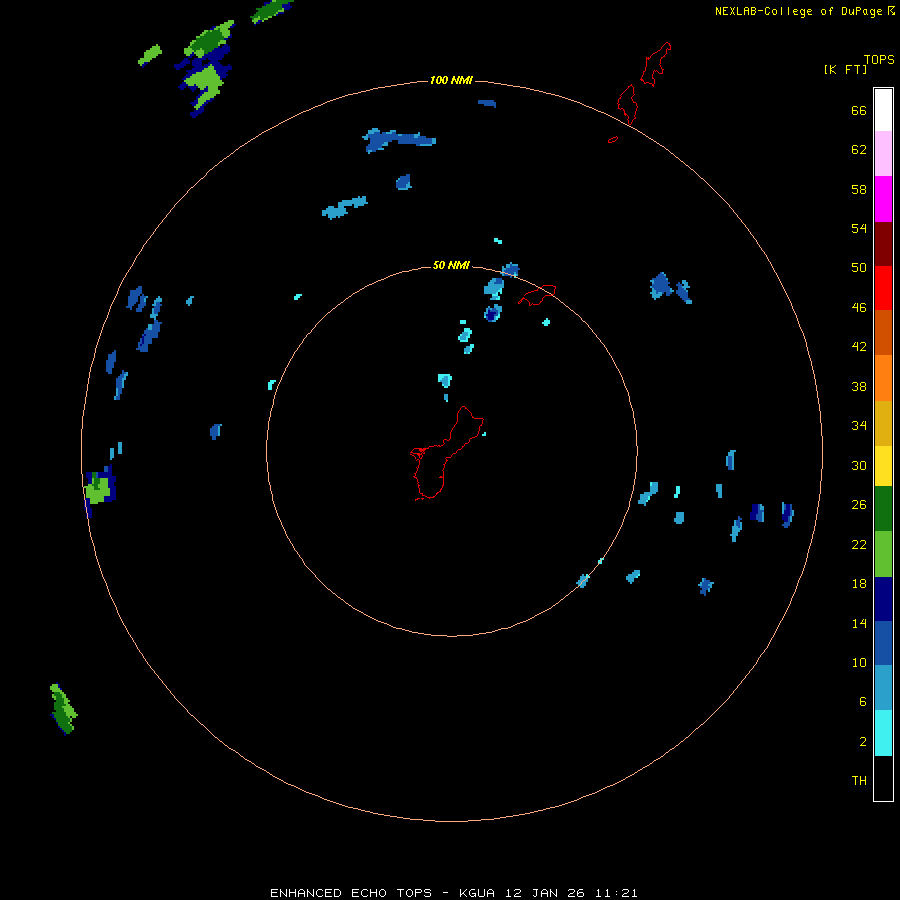Screen dimensions: 900x900
Task: Click the legend value 58
Action: click(859, 189)
